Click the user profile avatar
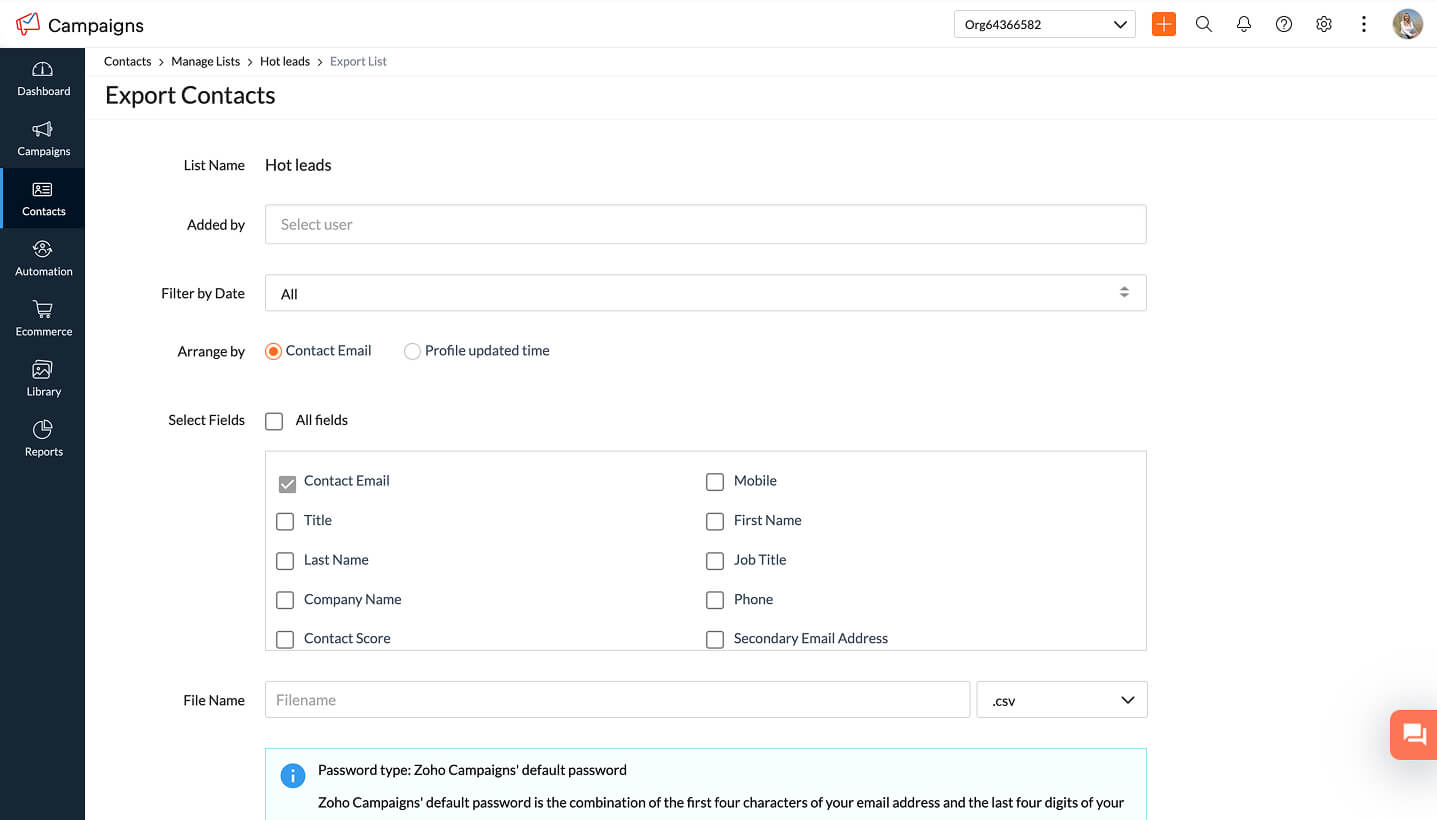 (x=1407, y=24)
